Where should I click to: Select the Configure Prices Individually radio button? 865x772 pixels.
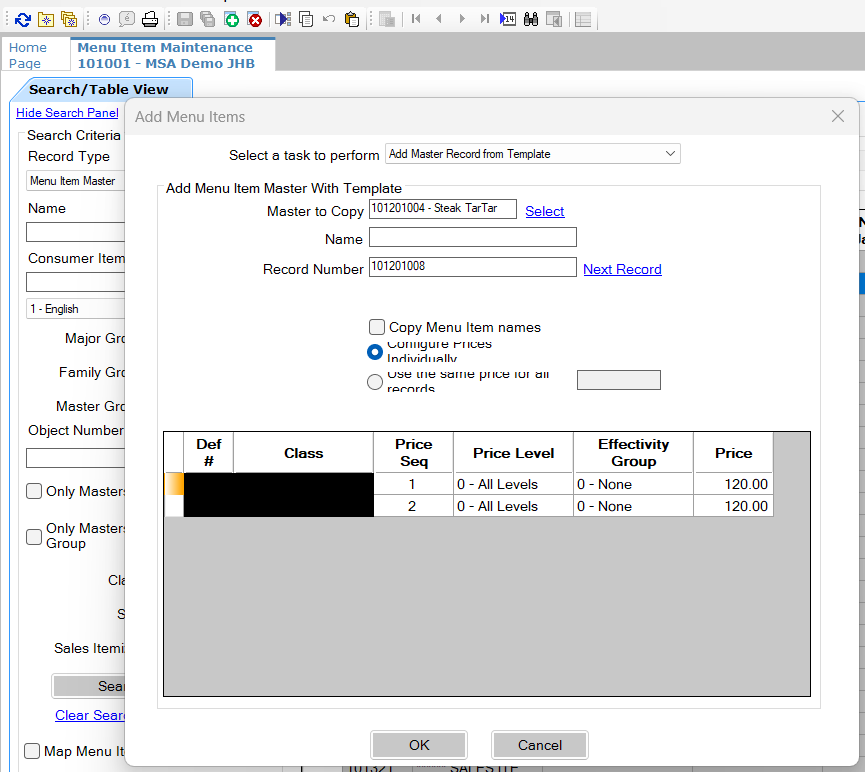pos(375,352)
